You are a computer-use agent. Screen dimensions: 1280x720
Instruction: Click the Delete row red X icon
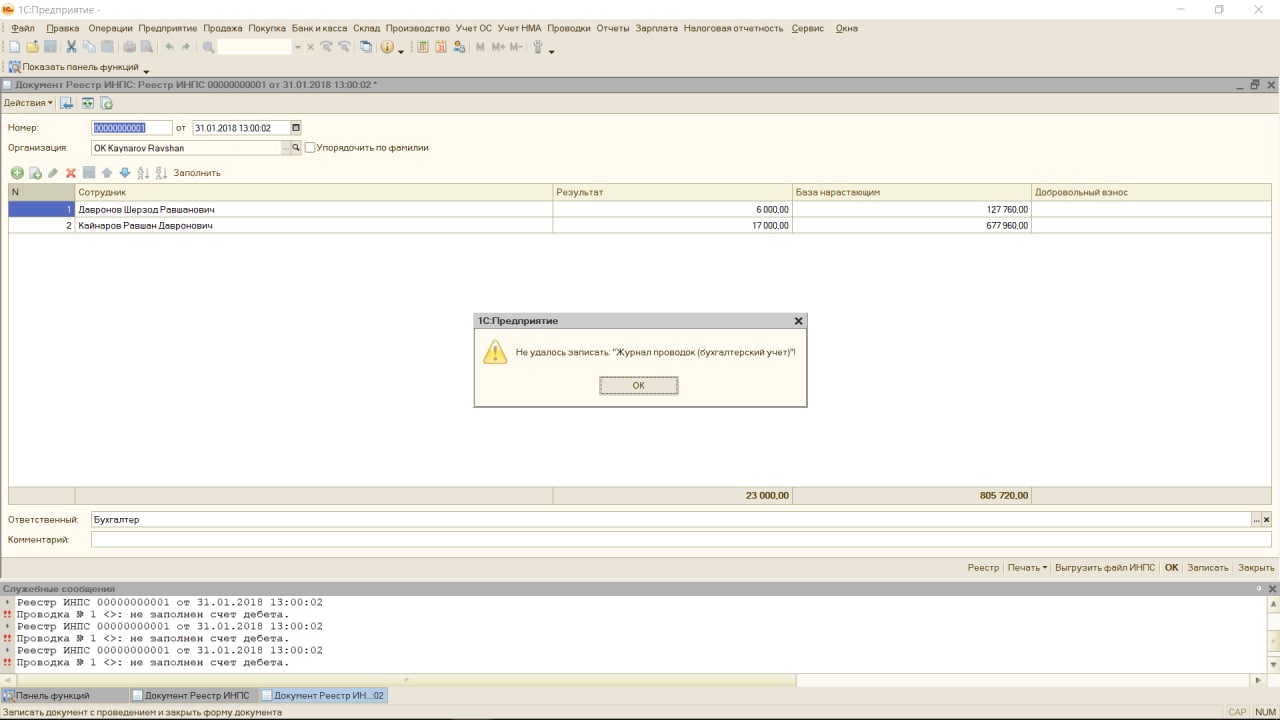(71, 173)
